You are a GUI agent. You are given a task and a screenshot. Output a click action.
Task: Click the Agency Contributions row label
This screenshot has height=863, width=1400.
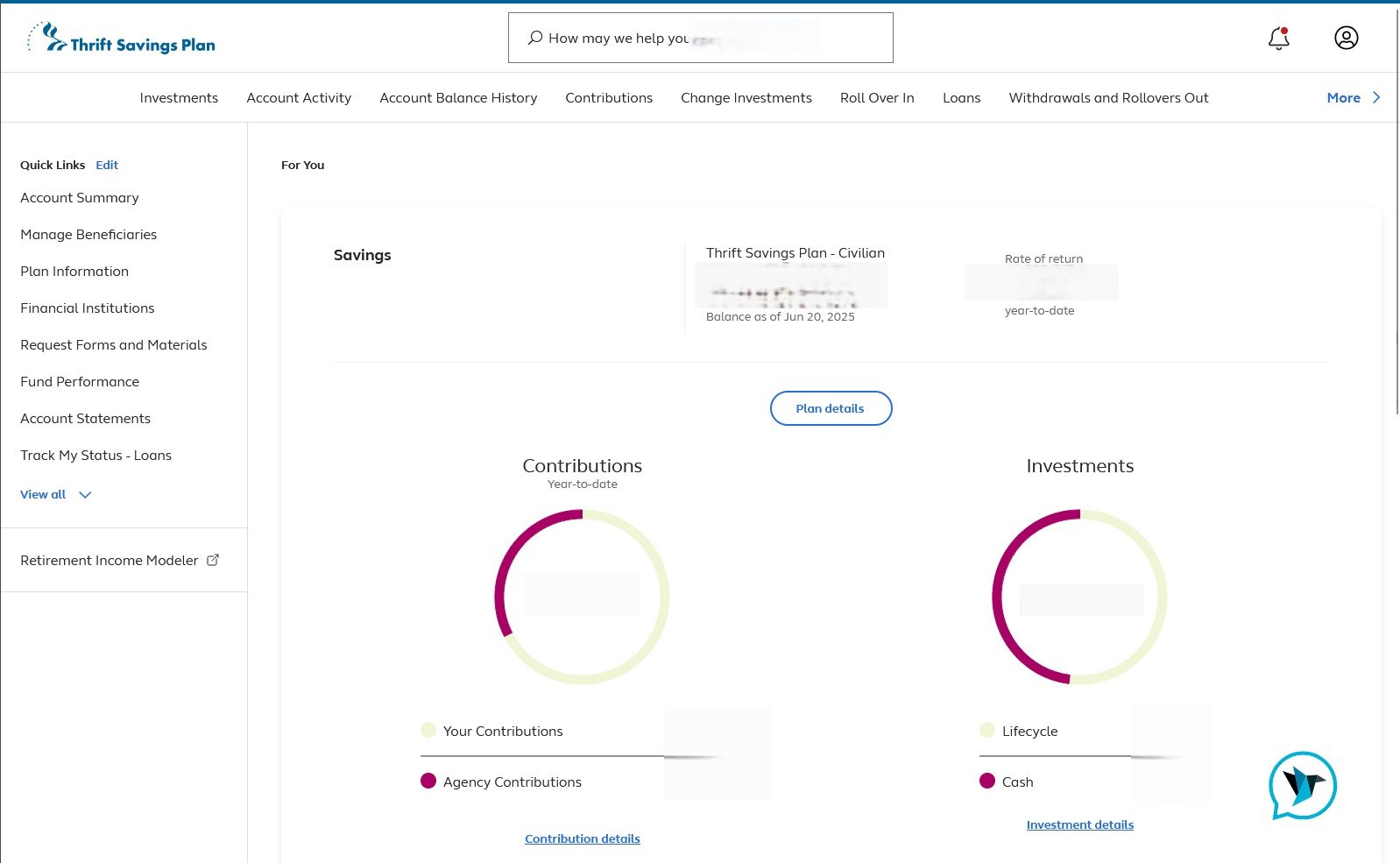[513, 782]
